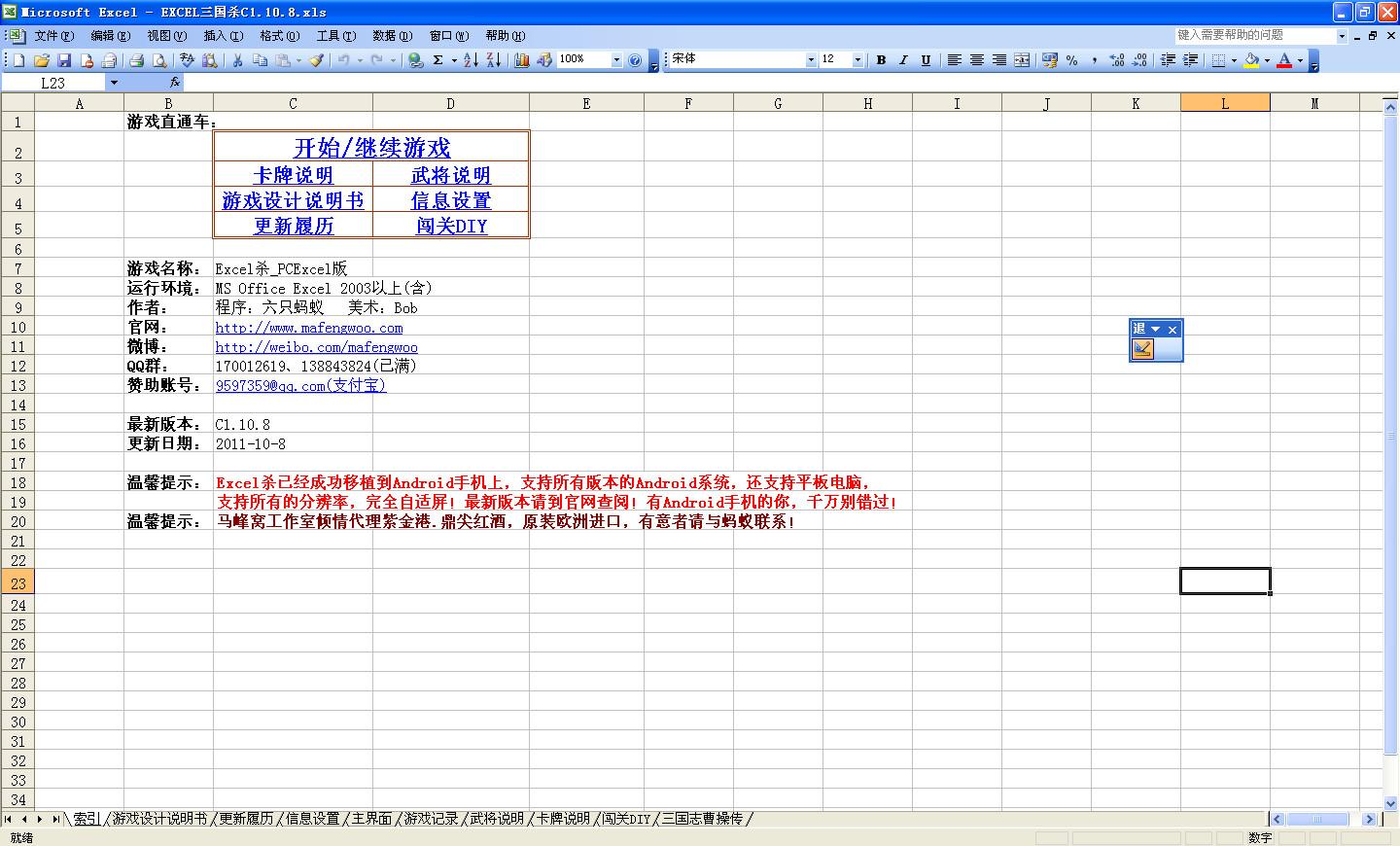Switch to the 武将说明 sheet tab

497,819
